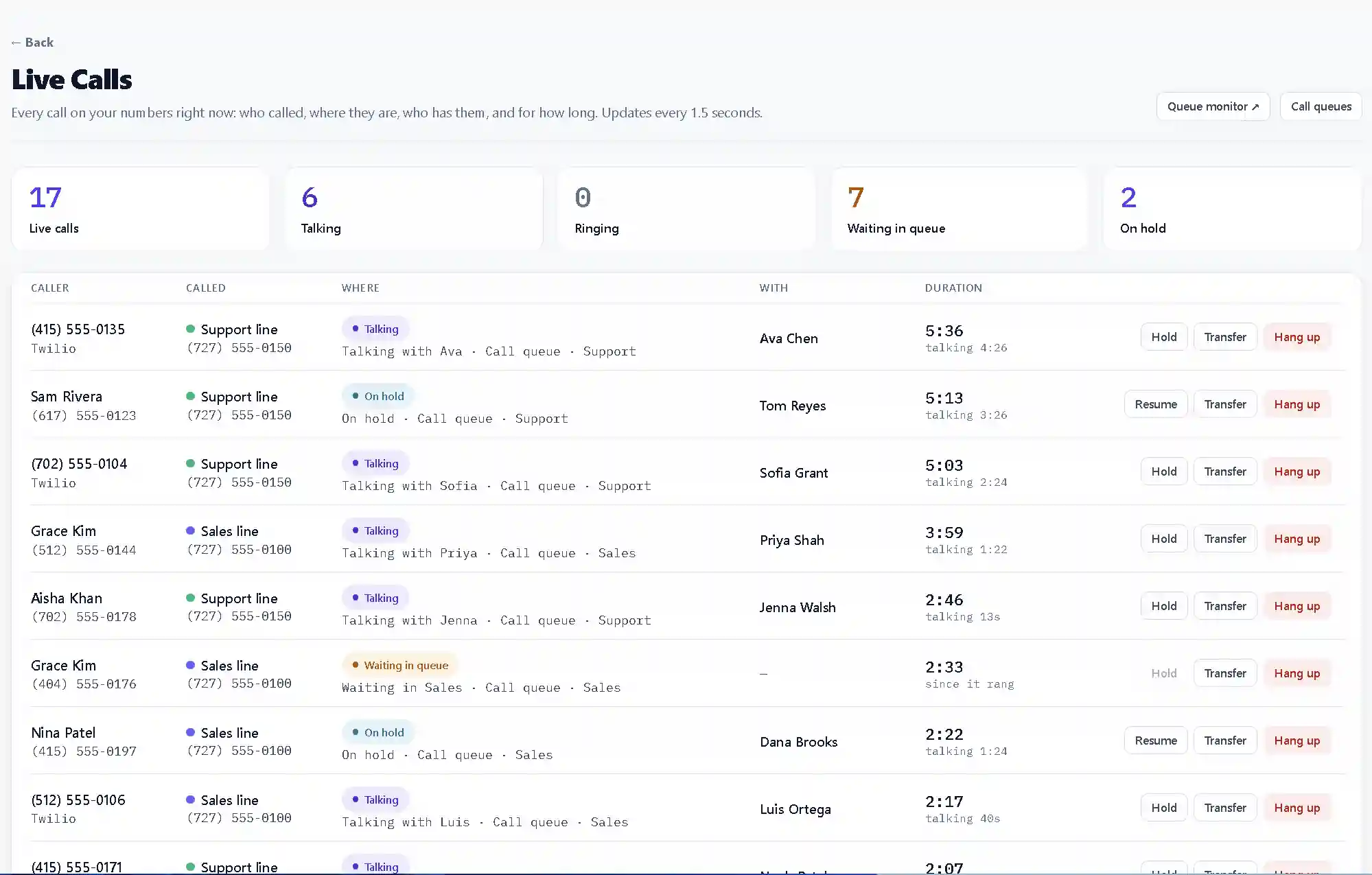Click caller name Sam Rivera
Screen dimensions: 1372x875
point(67,397)
